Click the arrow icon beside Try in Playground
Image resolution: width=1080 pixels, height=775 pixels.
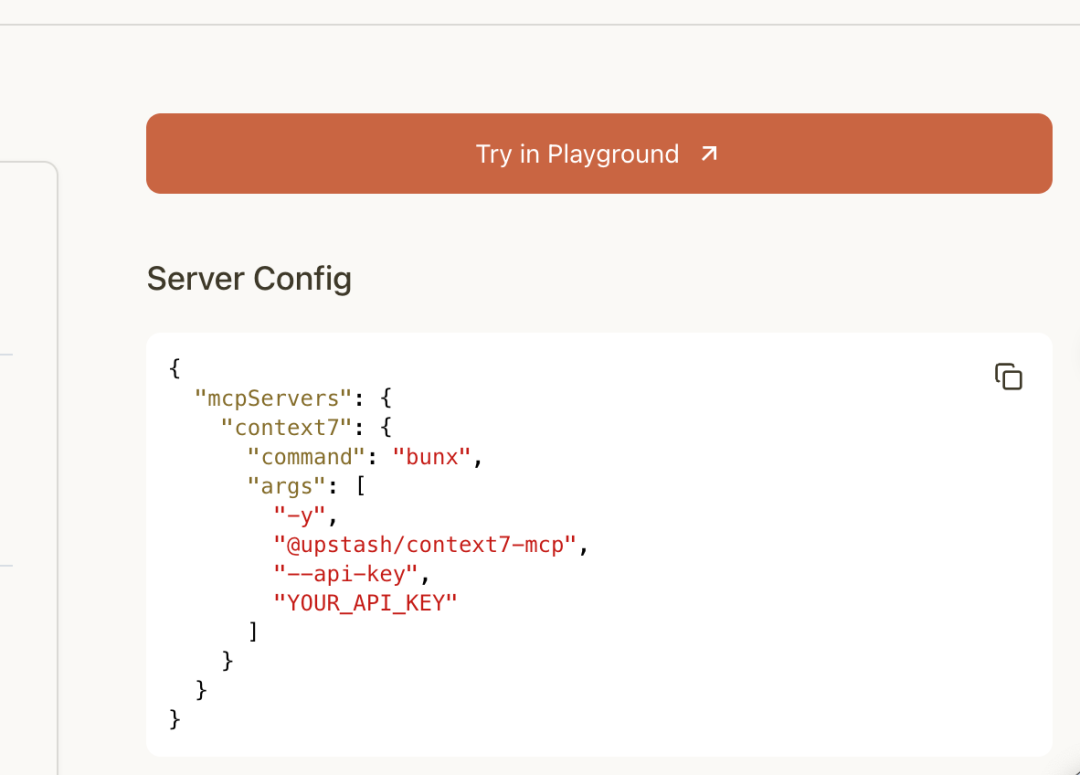pyautogui.click(x=709, y=154)
